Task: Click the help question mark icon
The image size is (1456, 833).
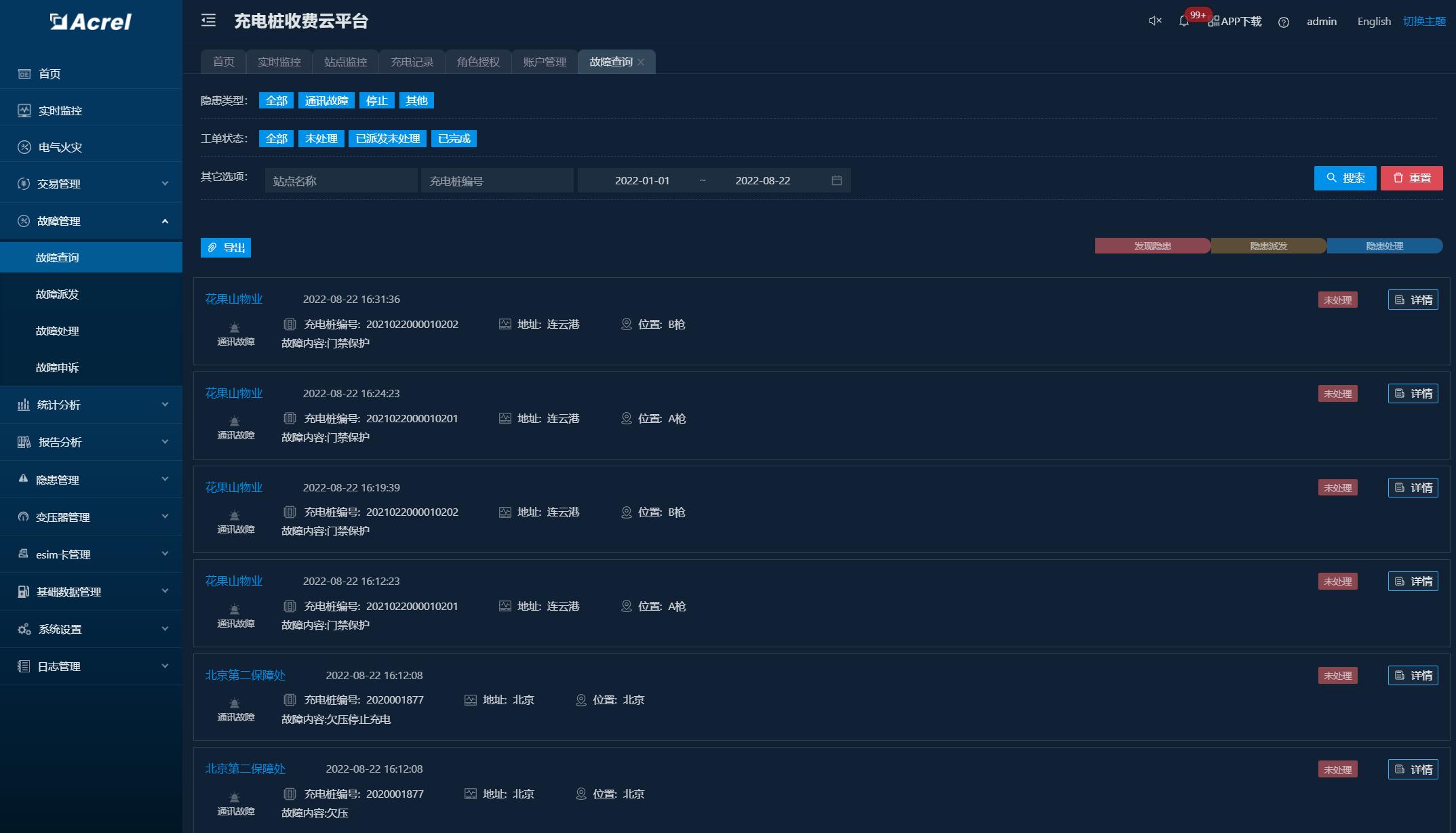Action: tap(1283, 22)
